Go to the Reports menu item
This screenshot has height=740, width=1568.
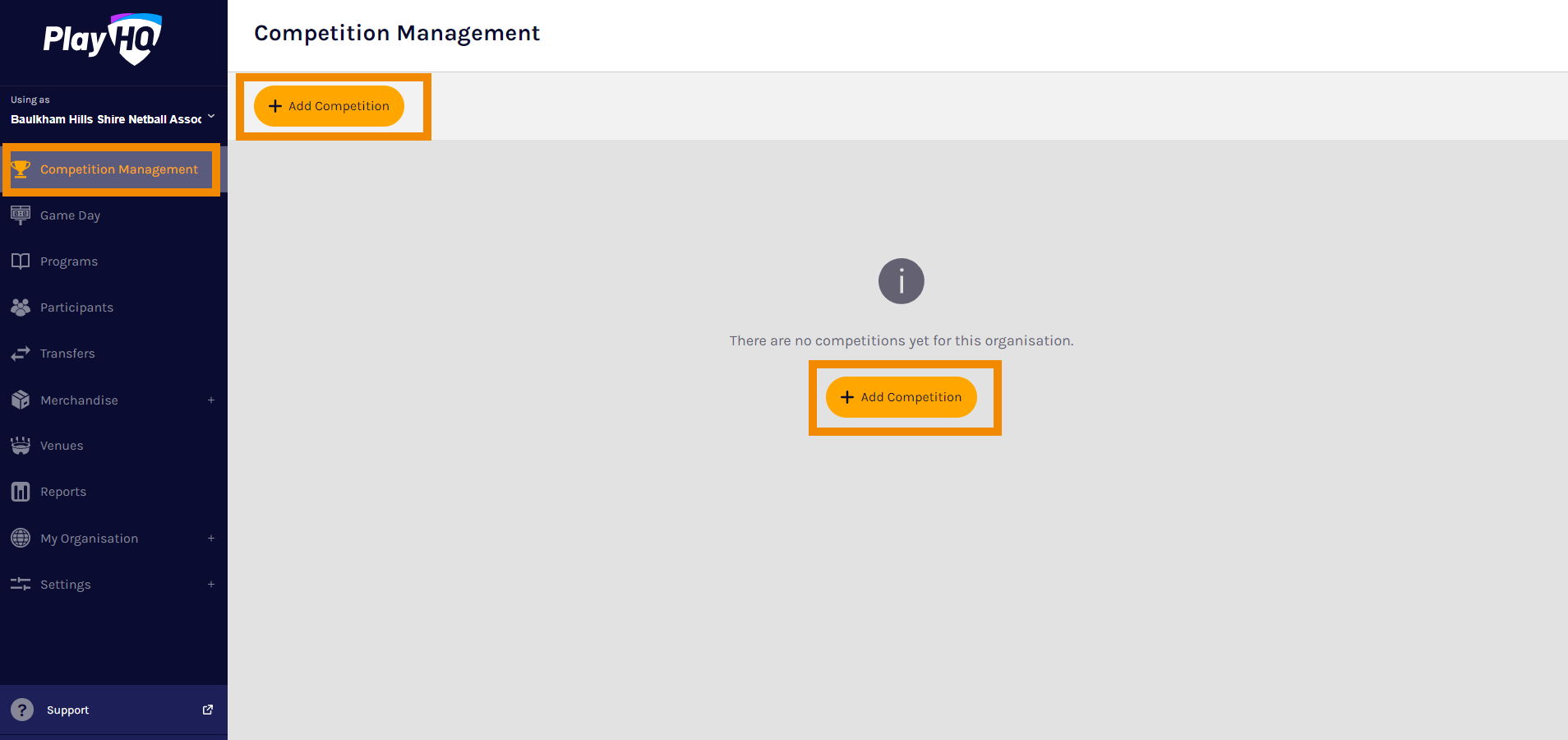[x=63, y=492]
